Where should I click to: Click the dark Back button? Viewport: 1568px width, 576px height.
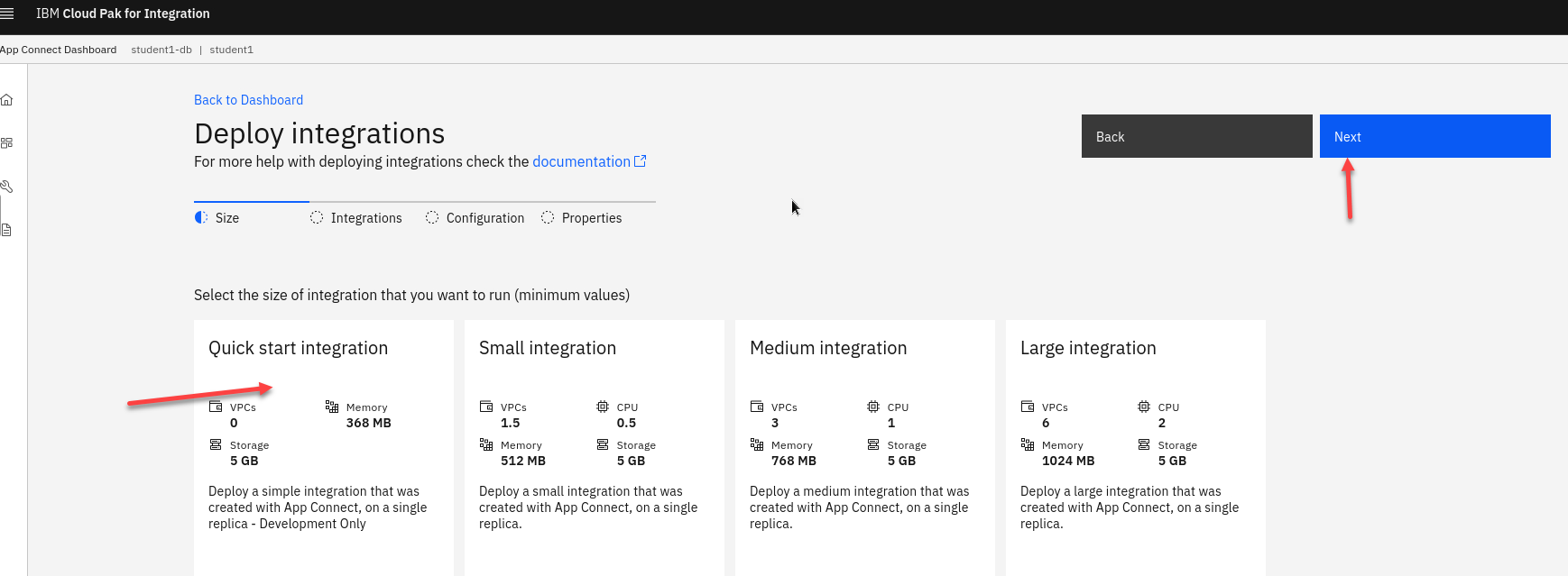[1196, 136]
